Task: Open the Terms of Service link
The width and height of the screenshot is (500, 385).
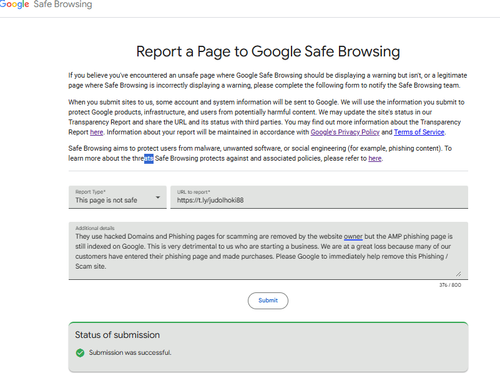Action: point(419,132)
